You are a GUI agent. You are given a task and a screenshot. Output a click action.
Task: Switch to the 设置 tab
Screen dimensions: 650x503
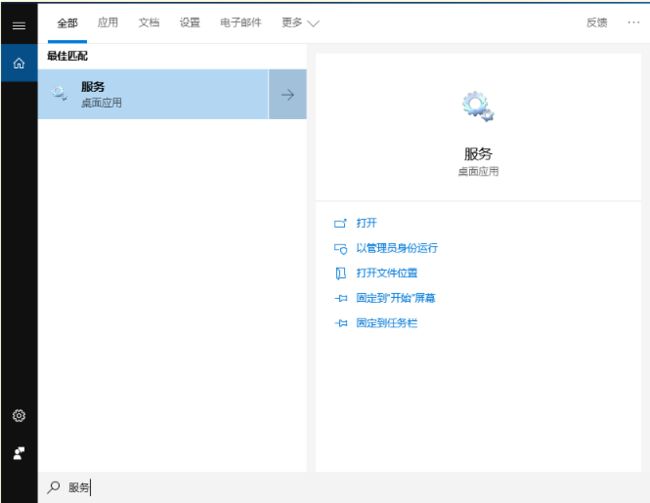[189, 22]
